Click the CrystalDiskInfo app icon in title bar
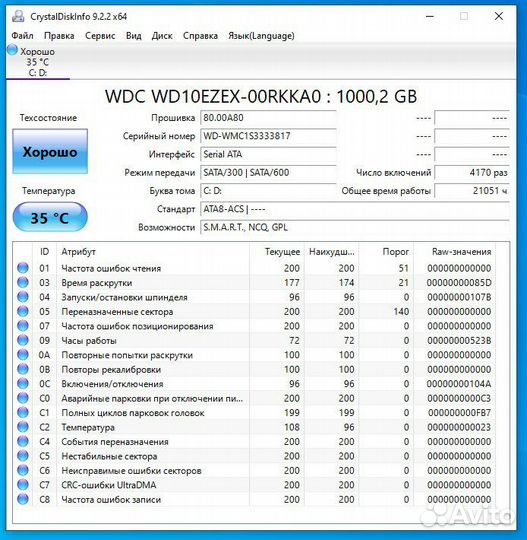Image resolution: width=527 pixels, height=540 pixels. click(x=18, y=16)
